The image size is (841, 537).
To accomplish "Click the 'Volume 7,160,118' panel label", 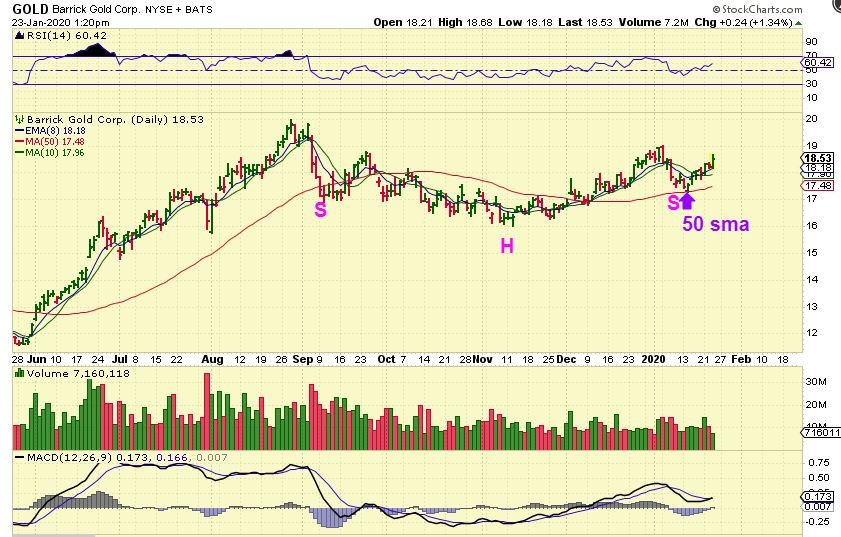I will [78, 373].
